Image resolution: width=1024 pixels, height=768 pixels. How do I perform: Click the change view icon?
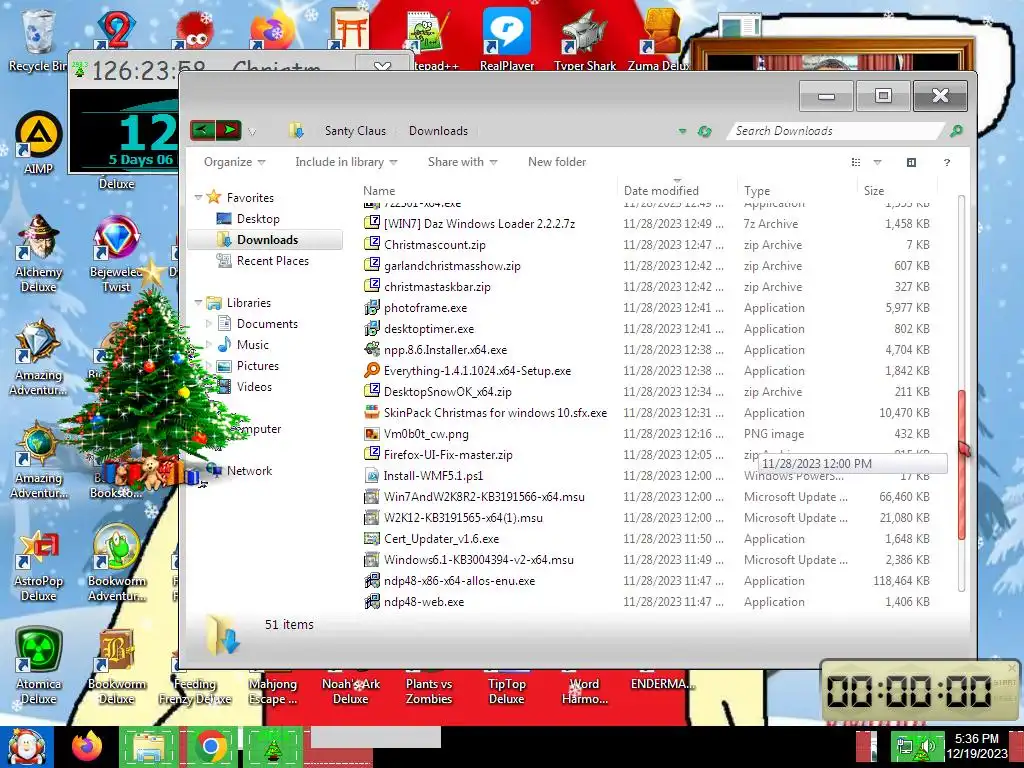[856, 162]
